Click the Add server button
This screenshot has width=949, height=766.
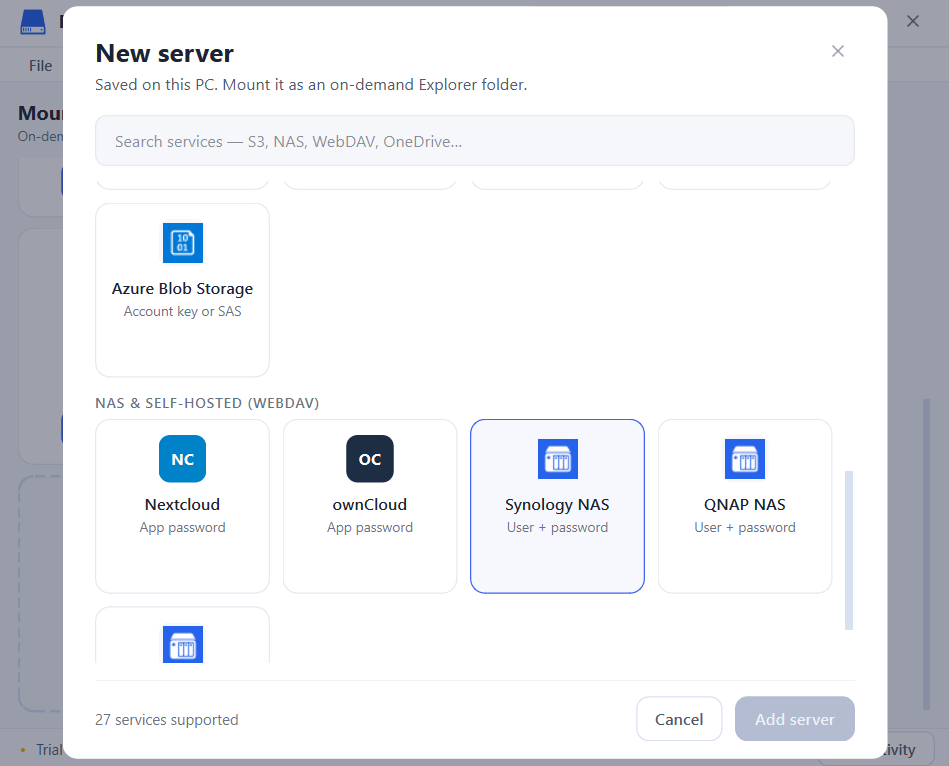tap(795, 719)
